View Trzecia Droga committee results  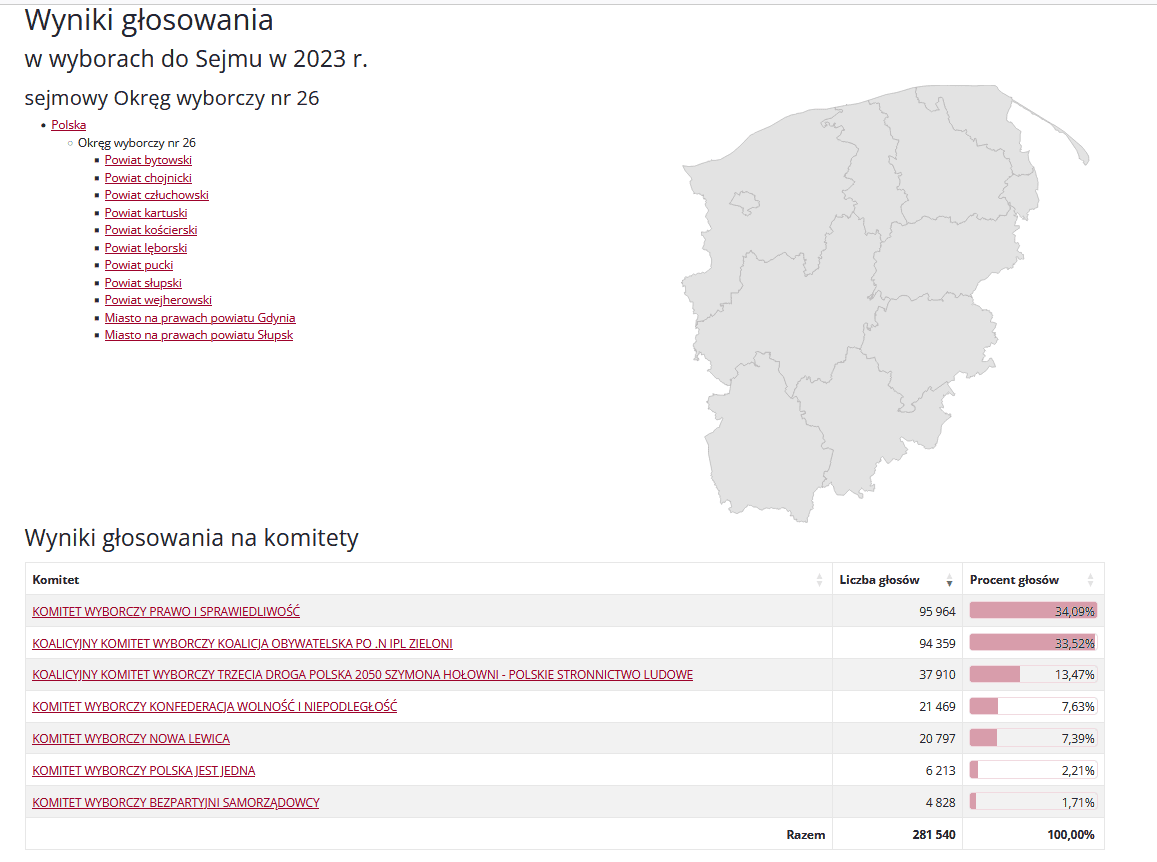click(x=362, y=675)
